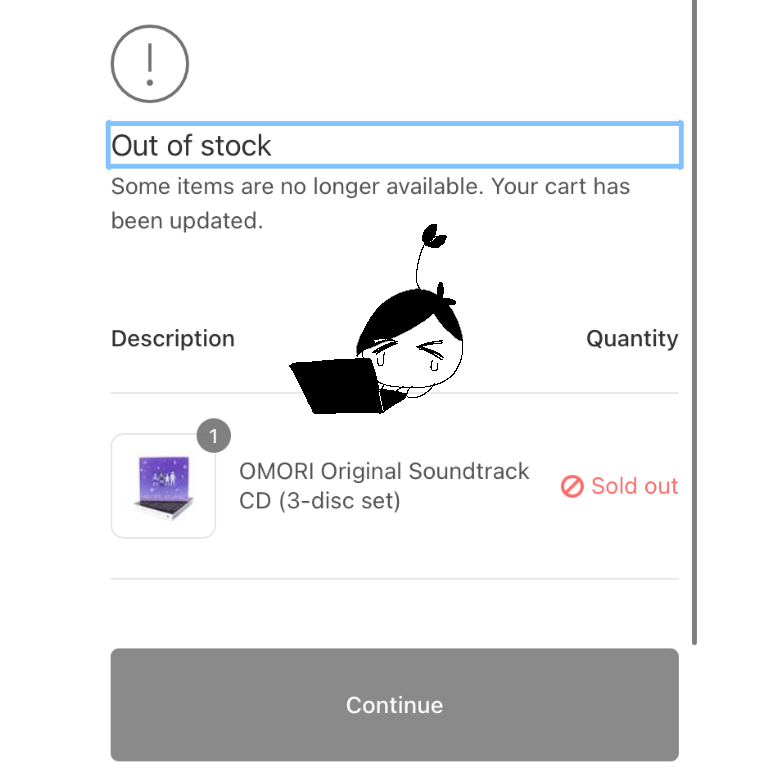
Task: Click the Description column header
Action: click(x=173, y=339)
